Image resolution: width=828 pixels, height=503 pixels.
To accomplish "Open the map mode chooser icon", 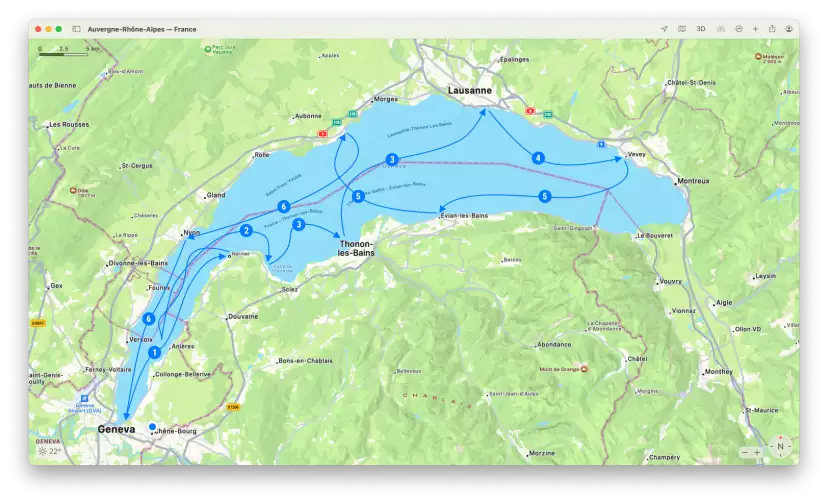I will click(x=682, y=29).
